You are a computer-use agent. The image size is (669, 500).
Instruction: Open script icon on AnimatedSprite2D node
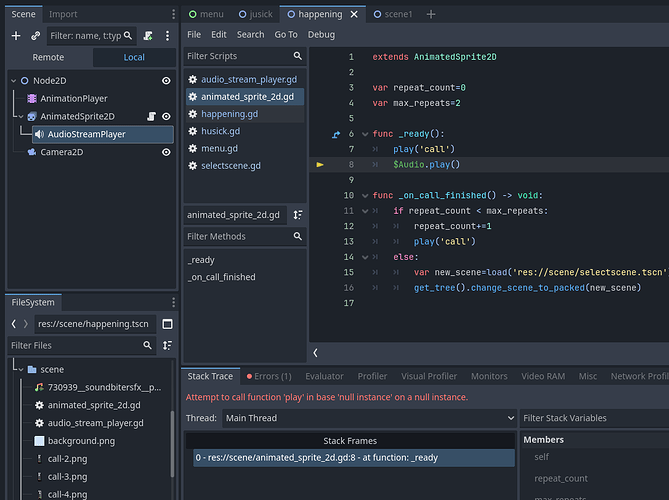[x=151, y=116]
